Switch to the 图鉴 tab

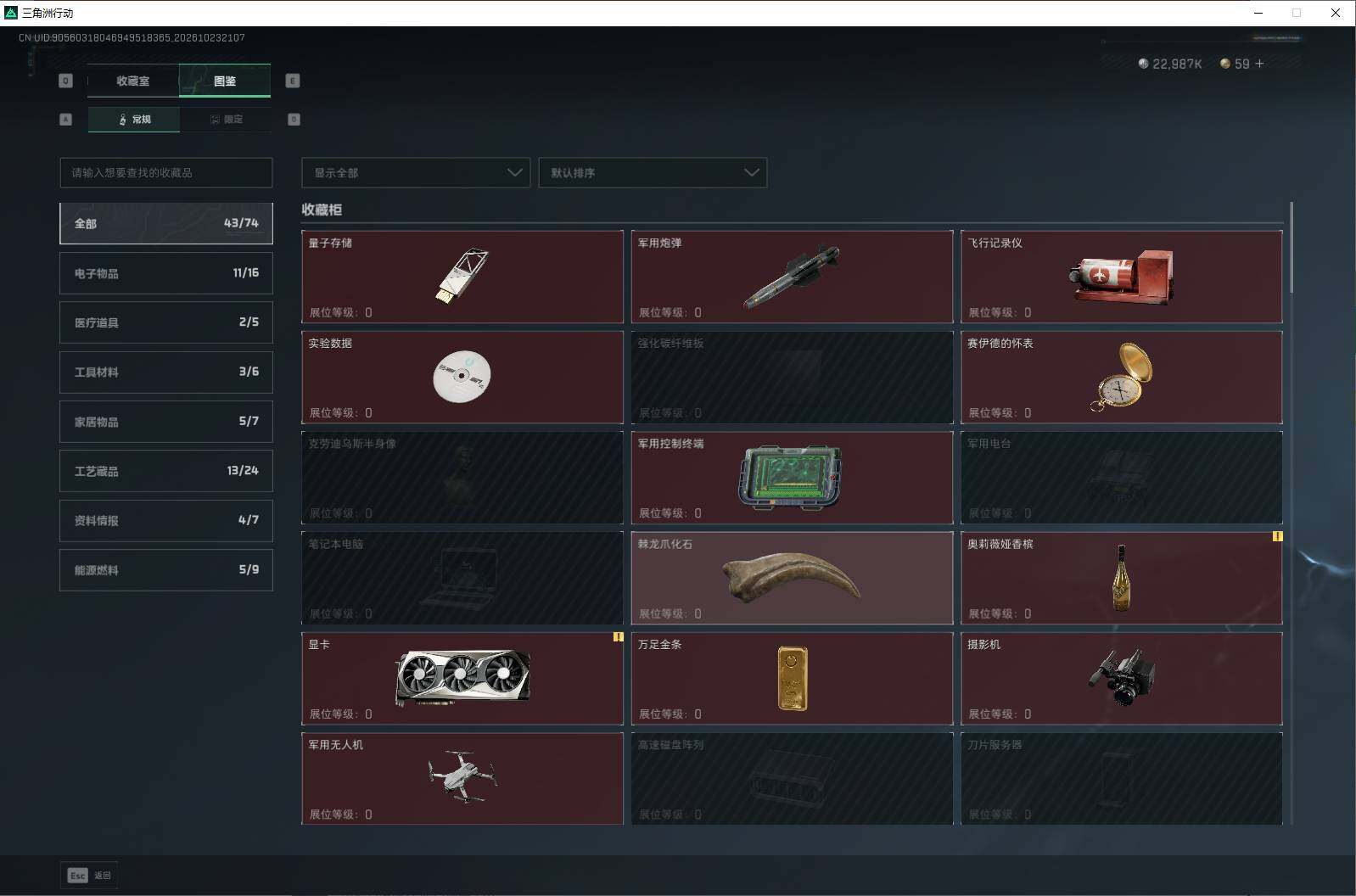225,81
